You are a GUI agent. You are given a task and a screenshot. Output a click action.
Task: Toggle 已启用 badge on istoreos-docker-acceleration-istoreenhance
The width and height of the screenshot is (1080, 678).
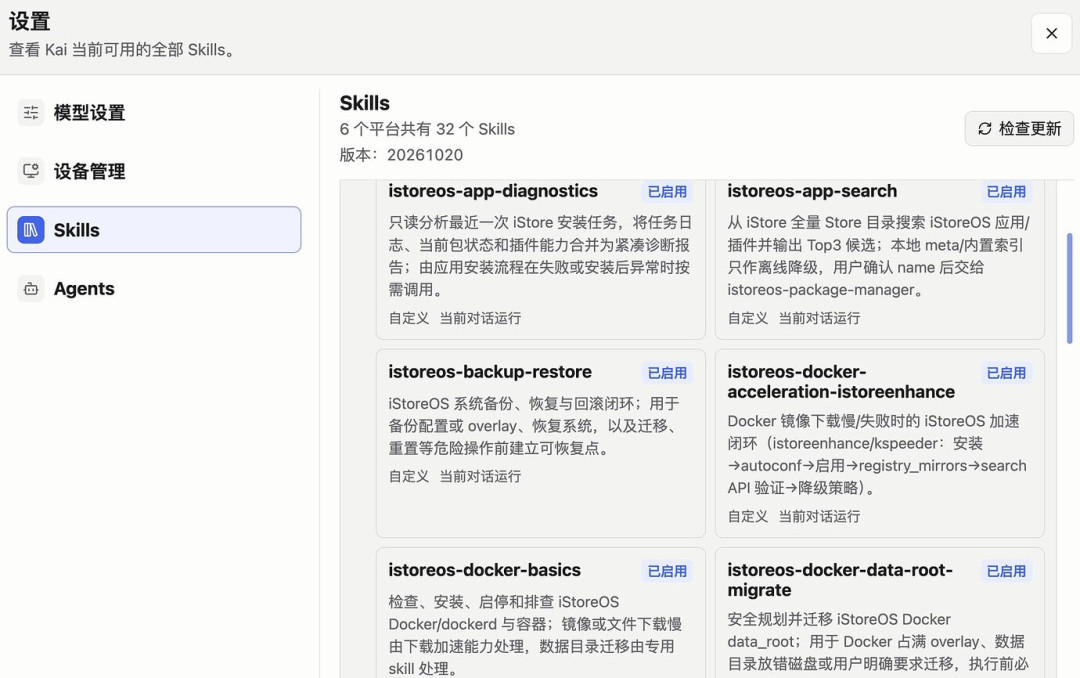[1006, 373]
